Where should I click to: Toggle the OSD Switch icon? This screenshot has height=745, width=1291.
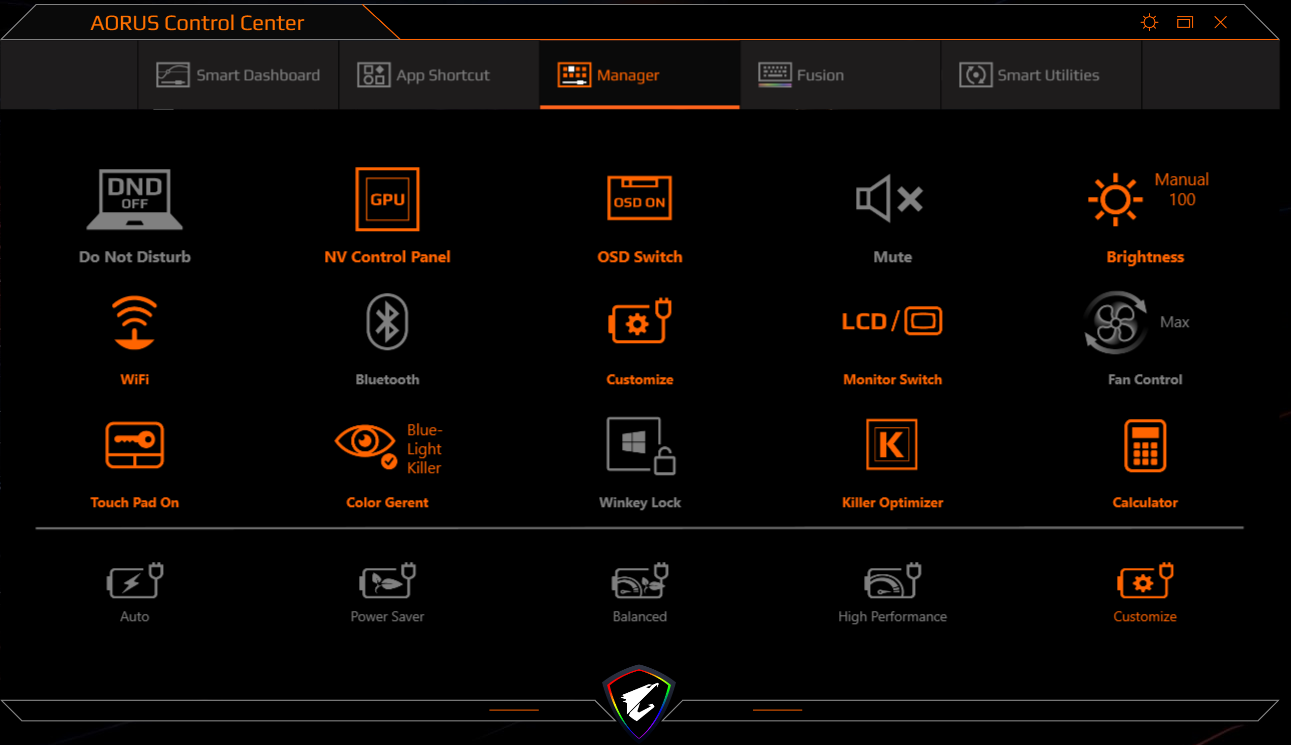(640, 199)
